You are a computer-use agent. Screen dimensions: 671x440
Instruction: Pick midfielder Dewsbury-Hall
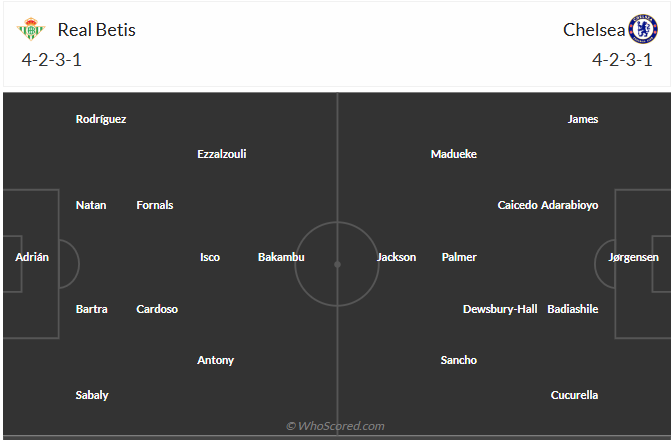(x=500, y=309)
